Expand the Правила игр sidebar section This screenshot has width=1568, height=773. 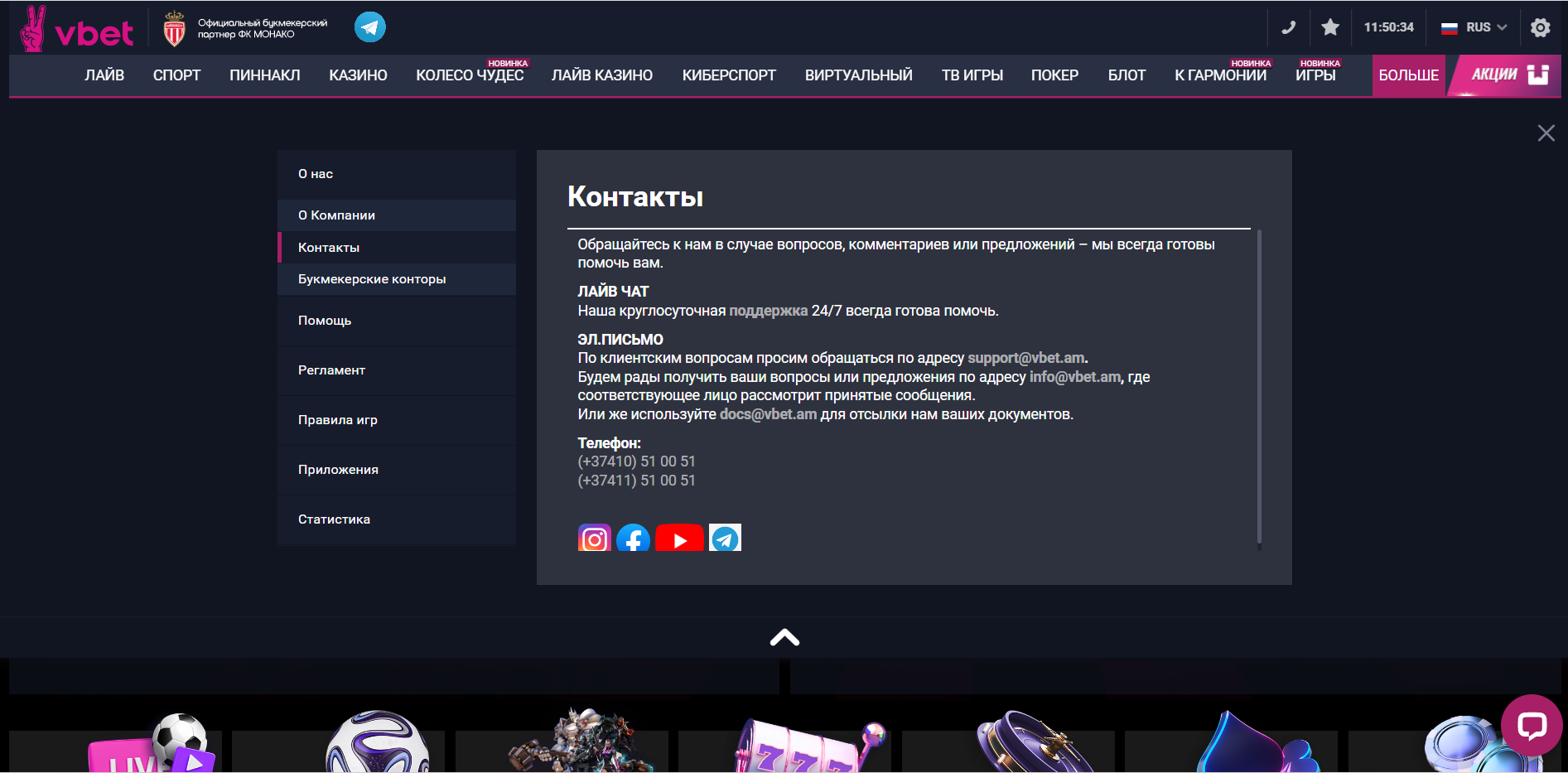397,420
